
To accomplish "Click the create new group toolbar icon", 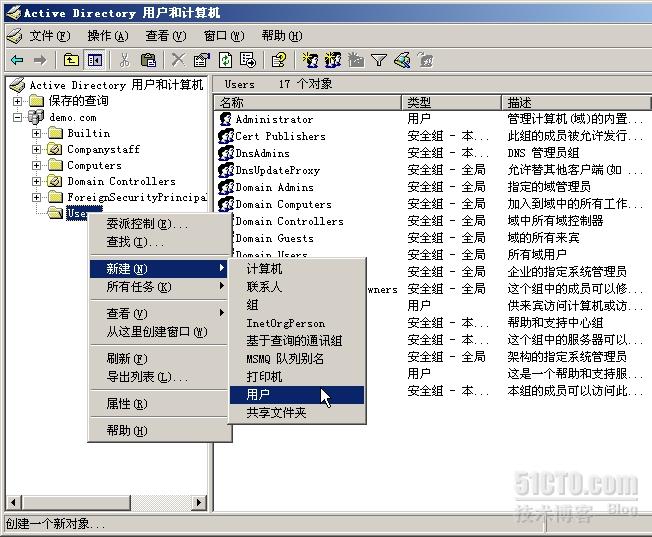I will coord(333,60).
